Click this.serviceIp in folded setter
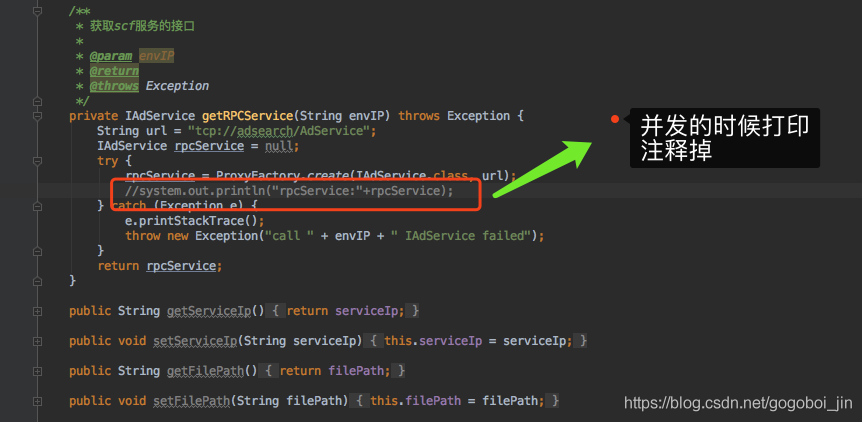Viewport: 862px width, 422px height. 433,341
